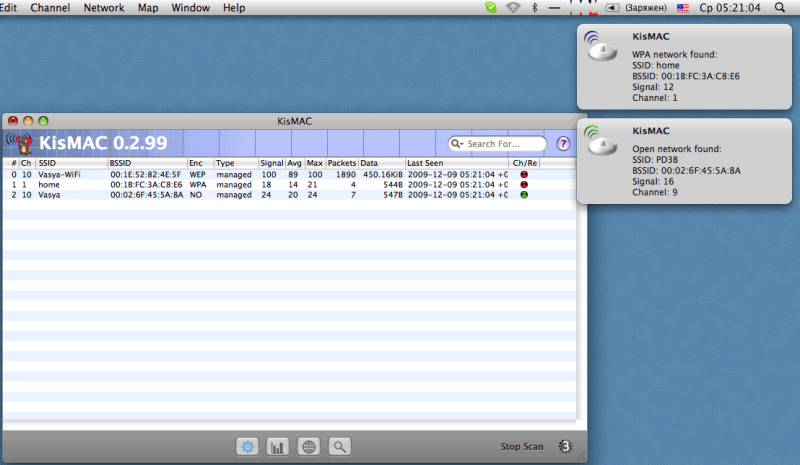Click the Search For field
The image size is (800, 465).
[x=497, y=144]
